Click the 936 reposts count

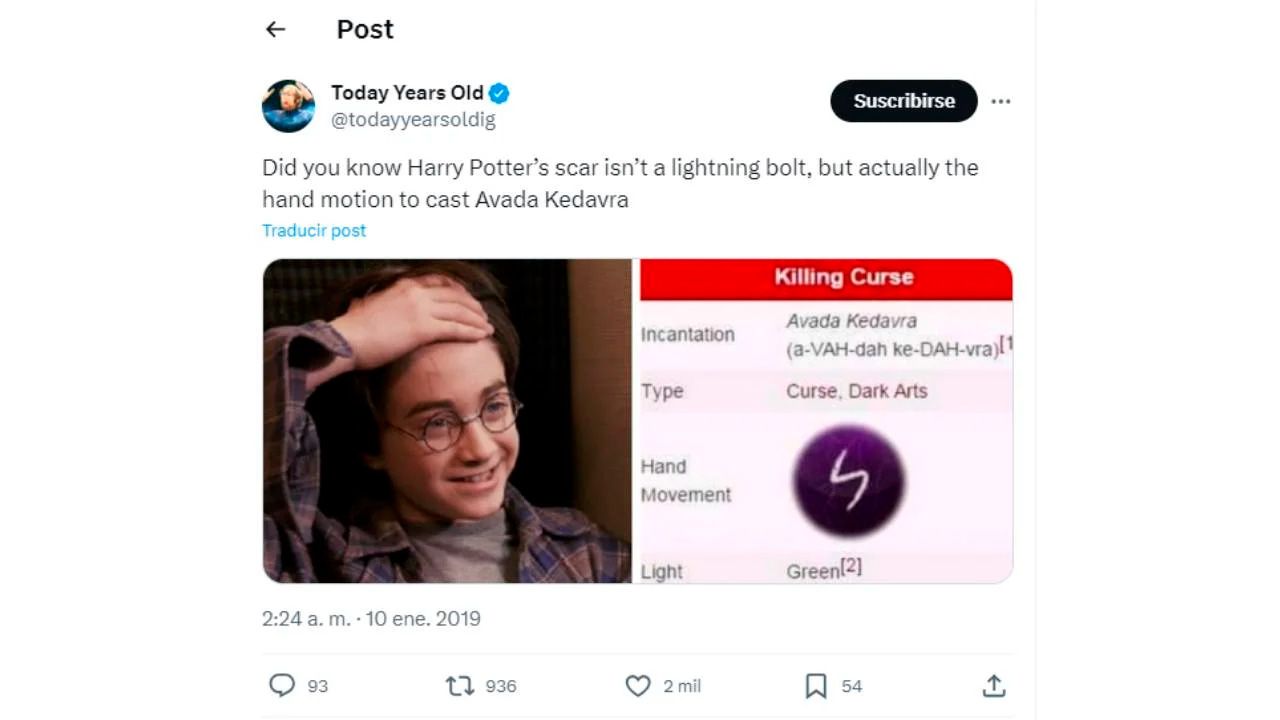click(x=501, y=686)
